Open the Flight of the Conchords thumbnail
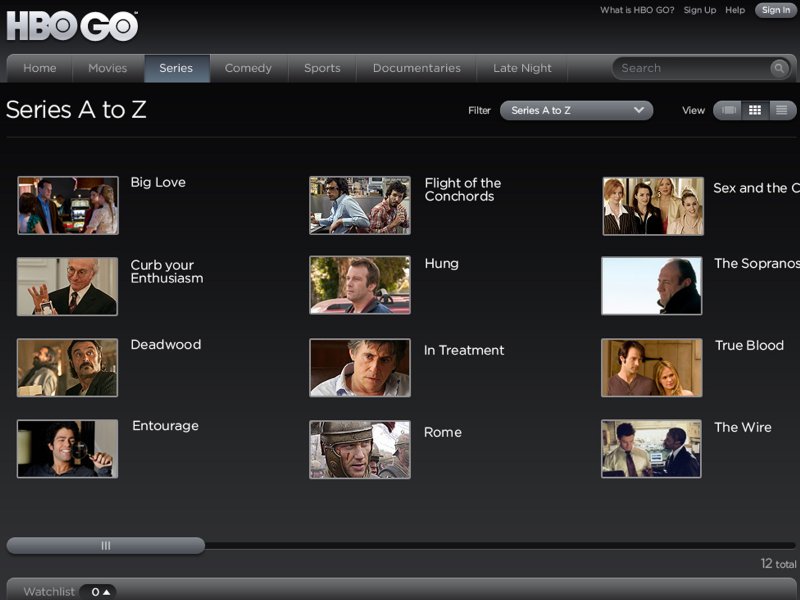 pos(360,206)
